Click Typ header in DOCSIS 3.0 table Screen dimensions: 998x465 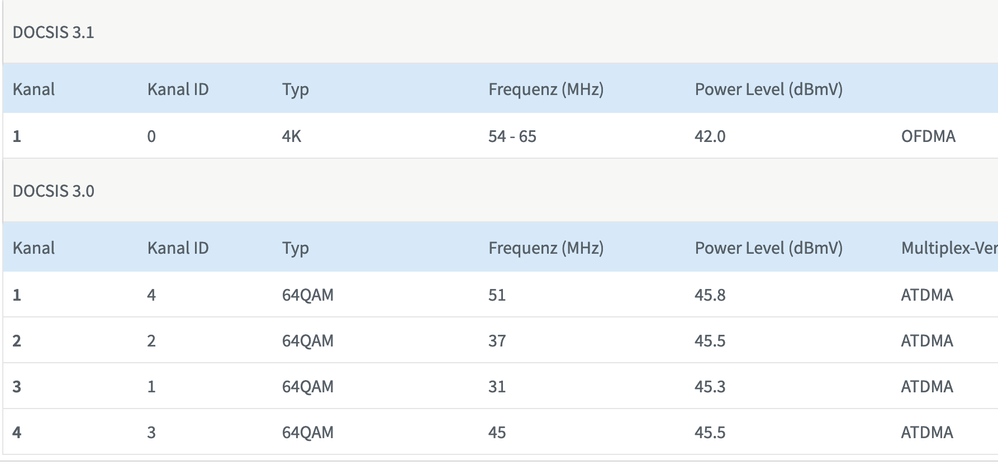295,248
